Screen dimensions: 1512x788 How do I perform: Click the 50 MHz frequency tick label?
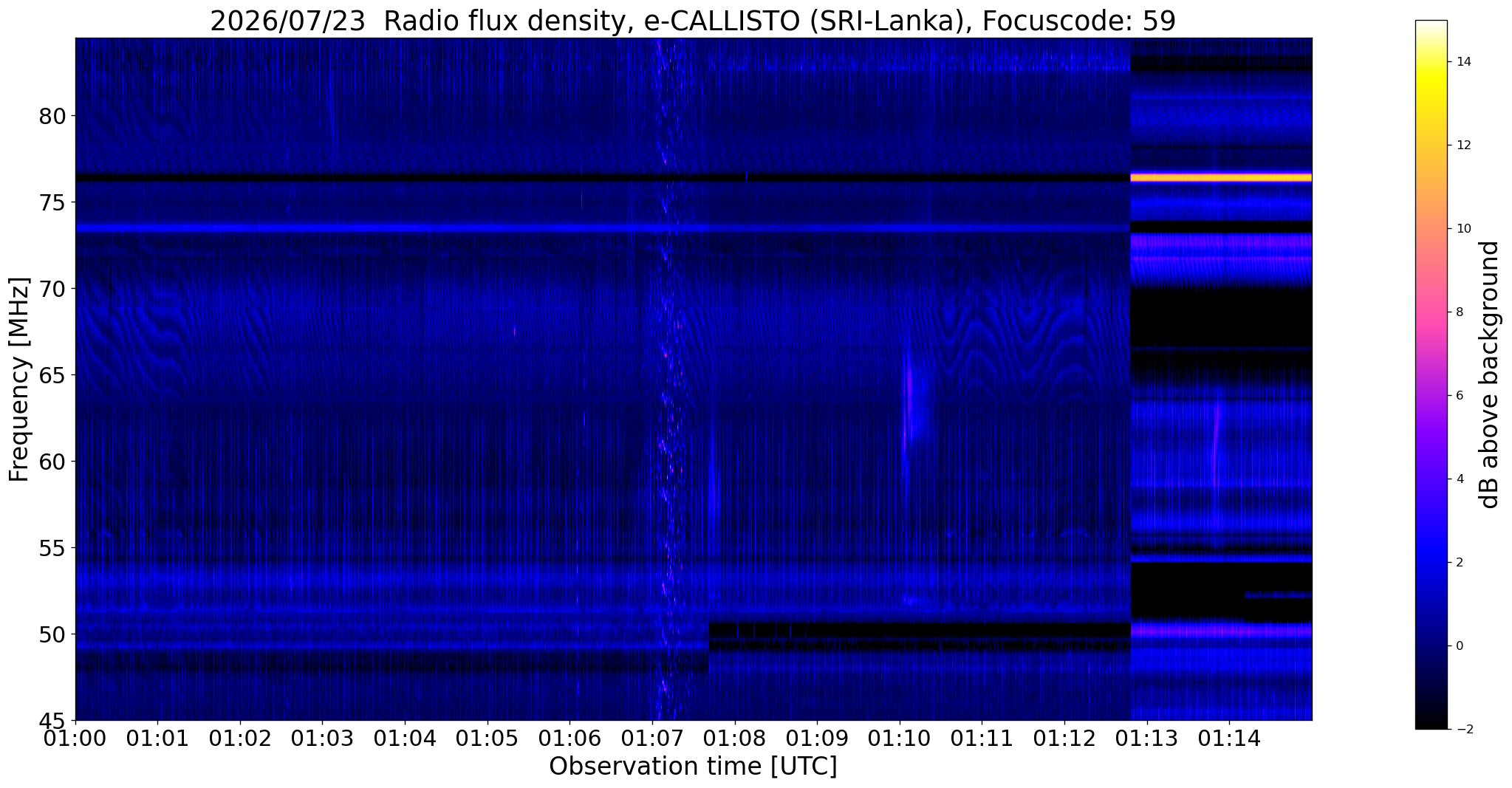coord(52,634)
